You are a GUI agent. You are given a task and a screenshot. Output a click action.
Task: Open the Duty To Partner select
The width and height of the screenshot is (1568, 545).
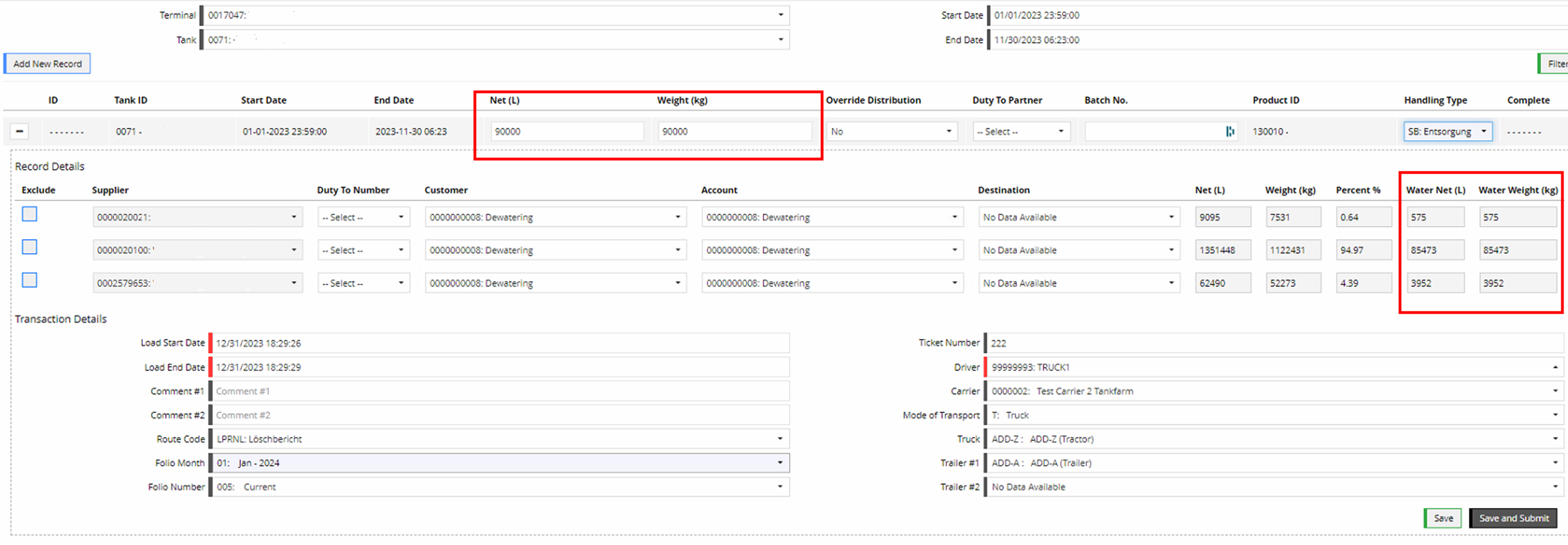[x=1020, y=132]
